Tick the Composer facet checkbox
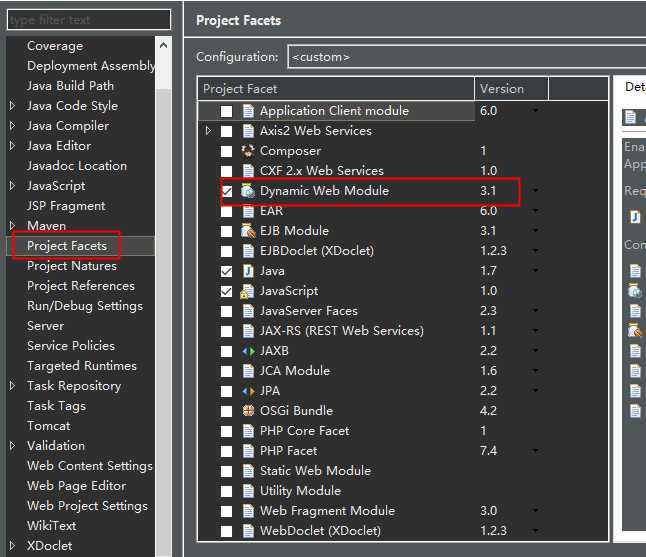Screen dimensions: 646x557 226,151
